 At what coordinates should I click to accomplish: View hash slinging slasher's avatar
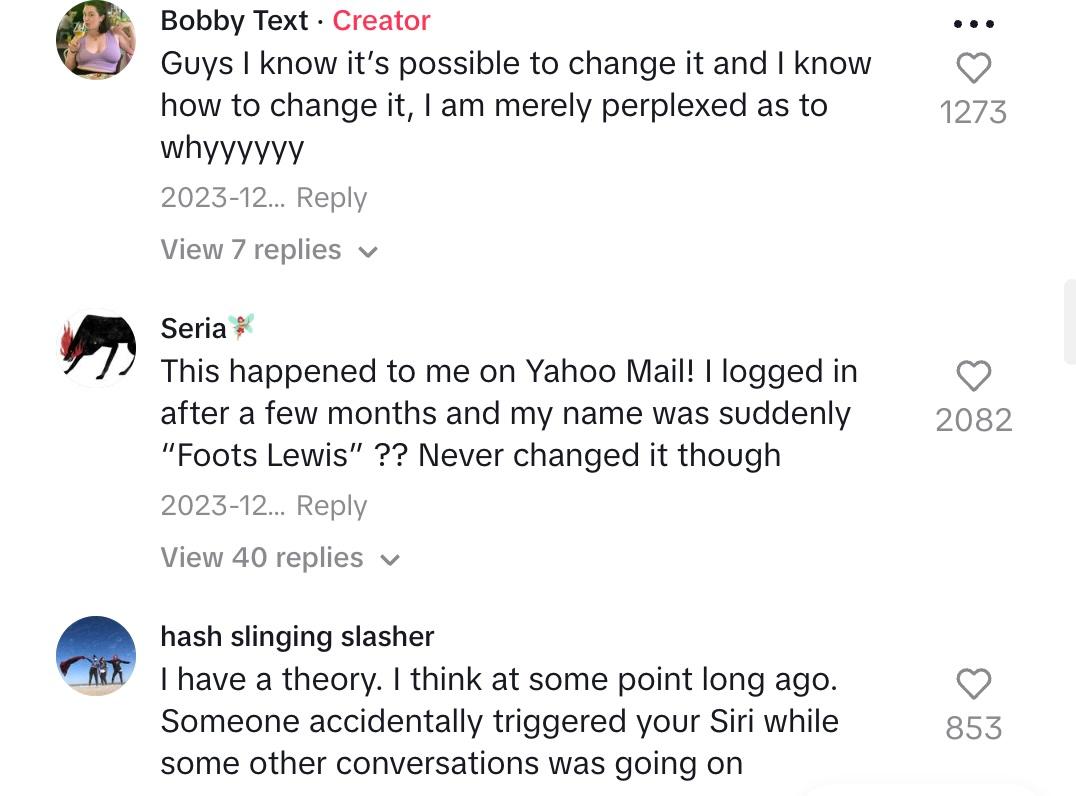[x=95, y=655]
